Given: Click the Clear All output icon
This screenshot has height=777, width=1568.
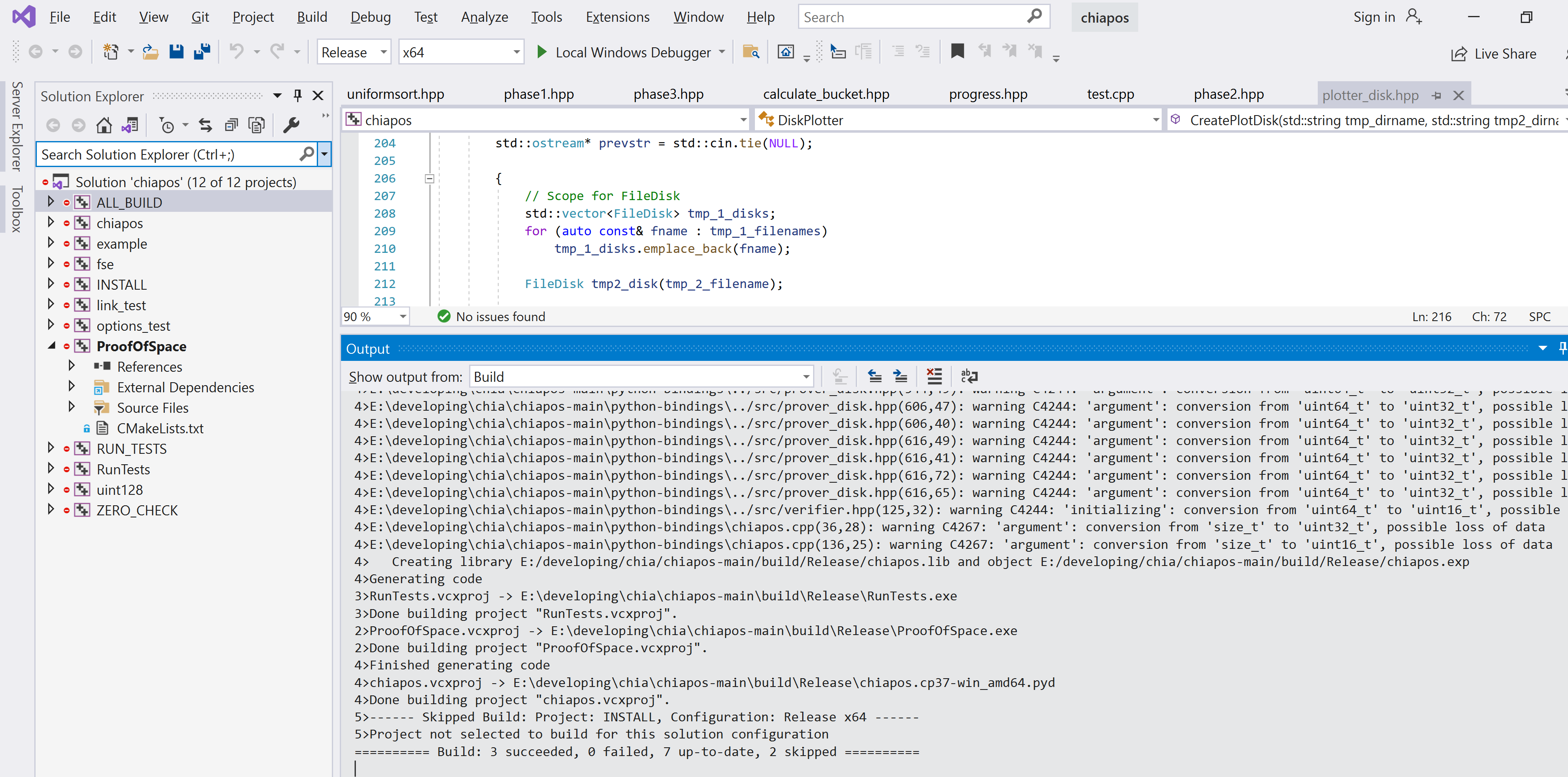Looking at the screenshot, I should [934, 376].
